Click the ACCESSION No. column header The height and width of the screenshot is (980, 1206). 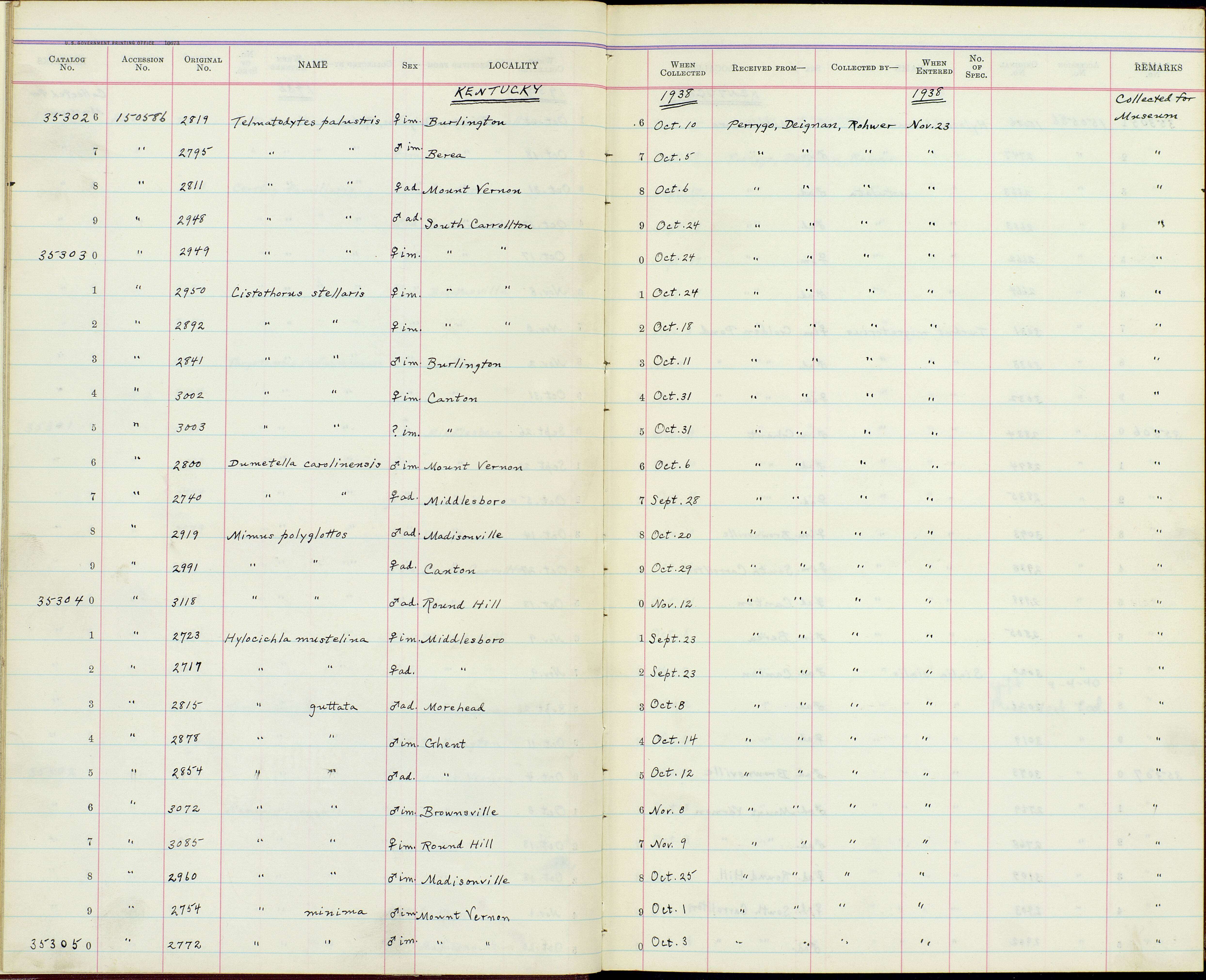pos(142,63)
